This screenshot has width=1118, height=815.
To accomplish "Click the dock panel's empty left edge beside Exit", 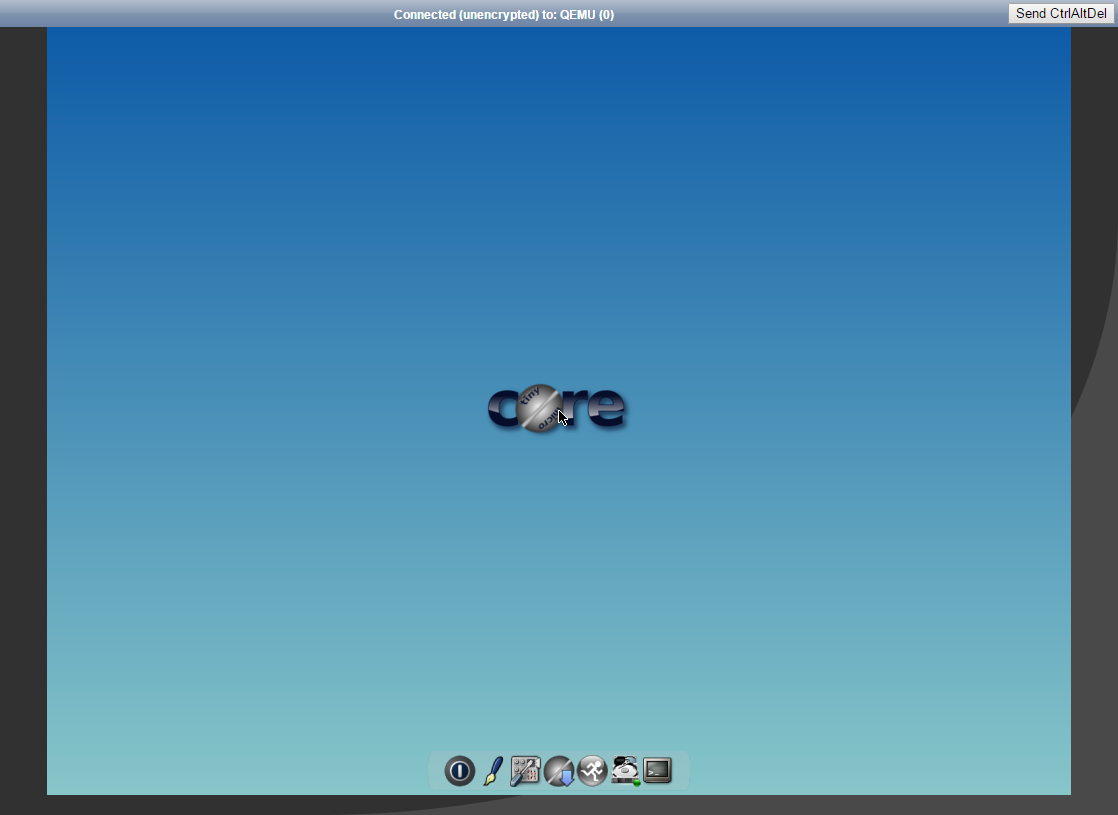I will (x=436, y=771).
